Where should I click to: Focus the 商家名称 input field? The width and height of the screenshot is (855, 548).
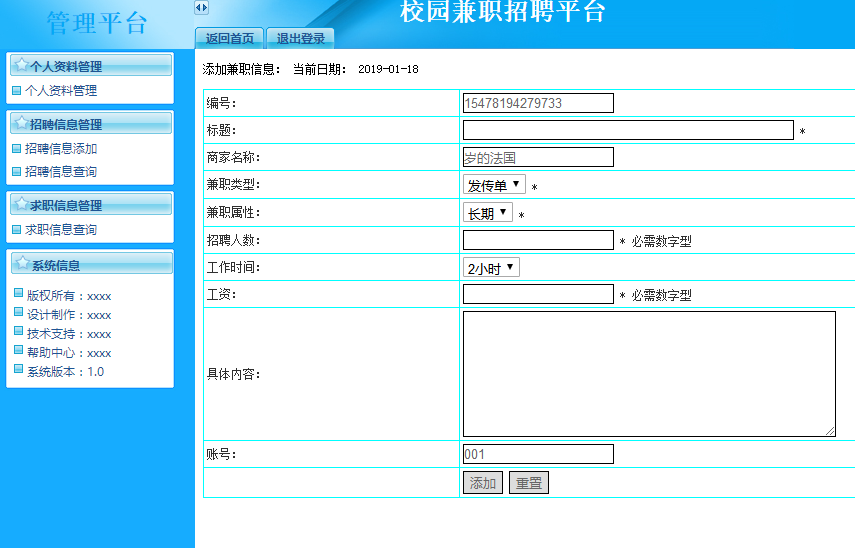point(538,157)
